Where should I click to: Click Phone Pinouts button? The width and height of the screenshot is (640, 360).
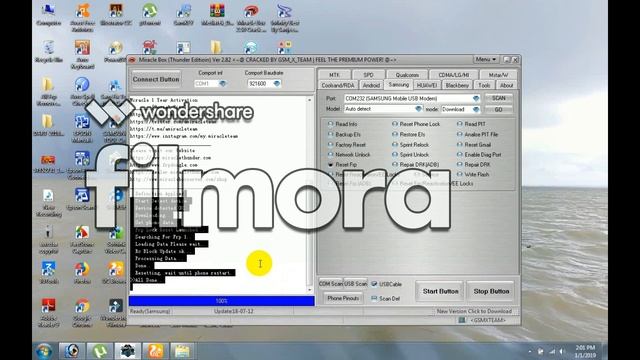(x=343, y=298)
